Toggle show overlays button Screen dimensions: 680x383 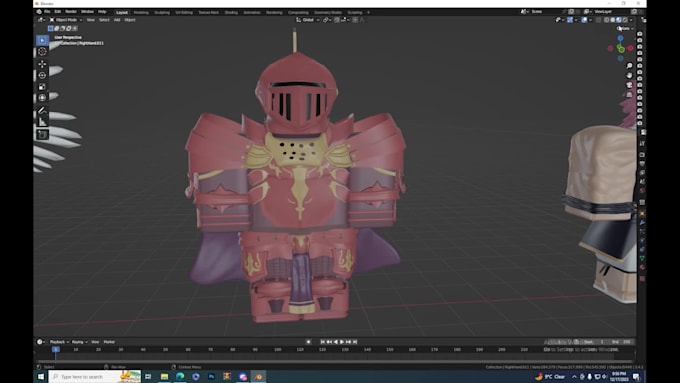tap(584, 20)
